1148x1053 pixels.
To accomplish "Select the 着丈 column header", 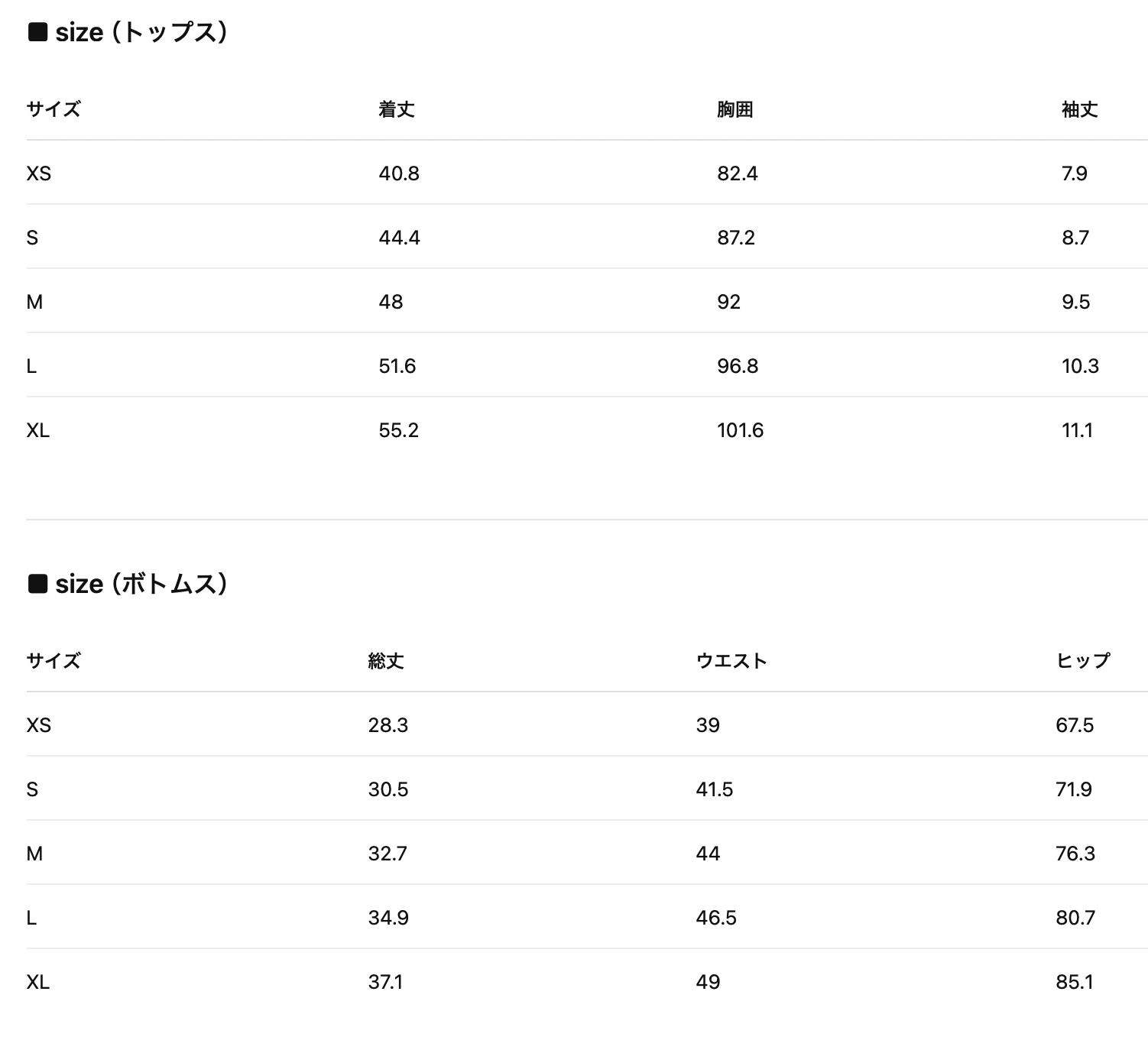I will [x=397, y=109].
